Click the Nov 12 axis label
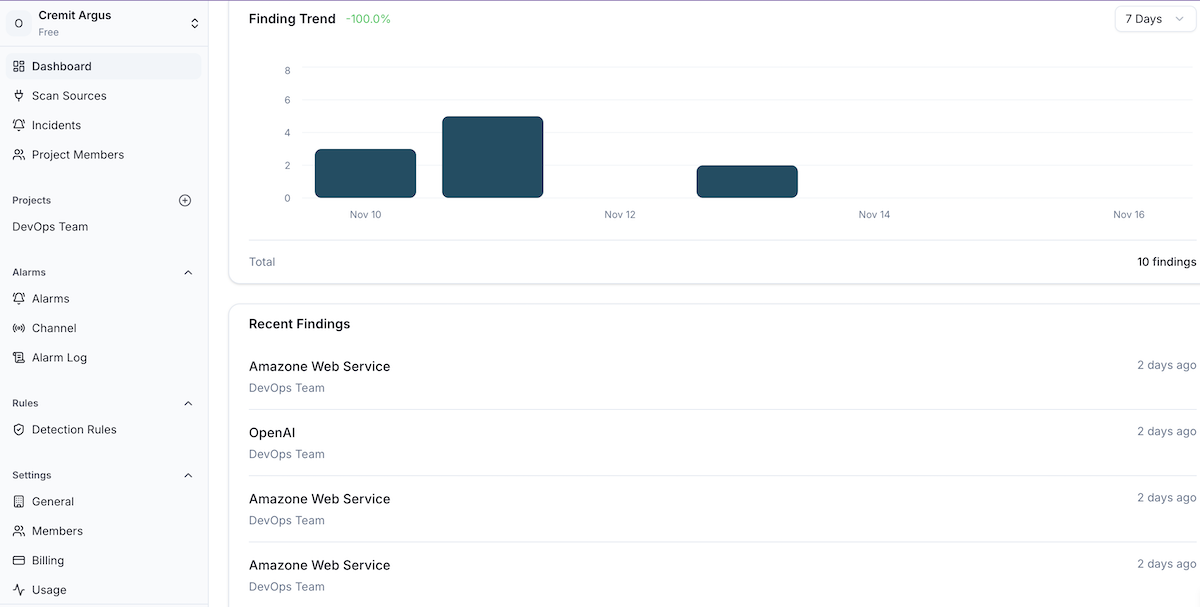This screenshot has height=607, width=1200. (x=620, y=215)
